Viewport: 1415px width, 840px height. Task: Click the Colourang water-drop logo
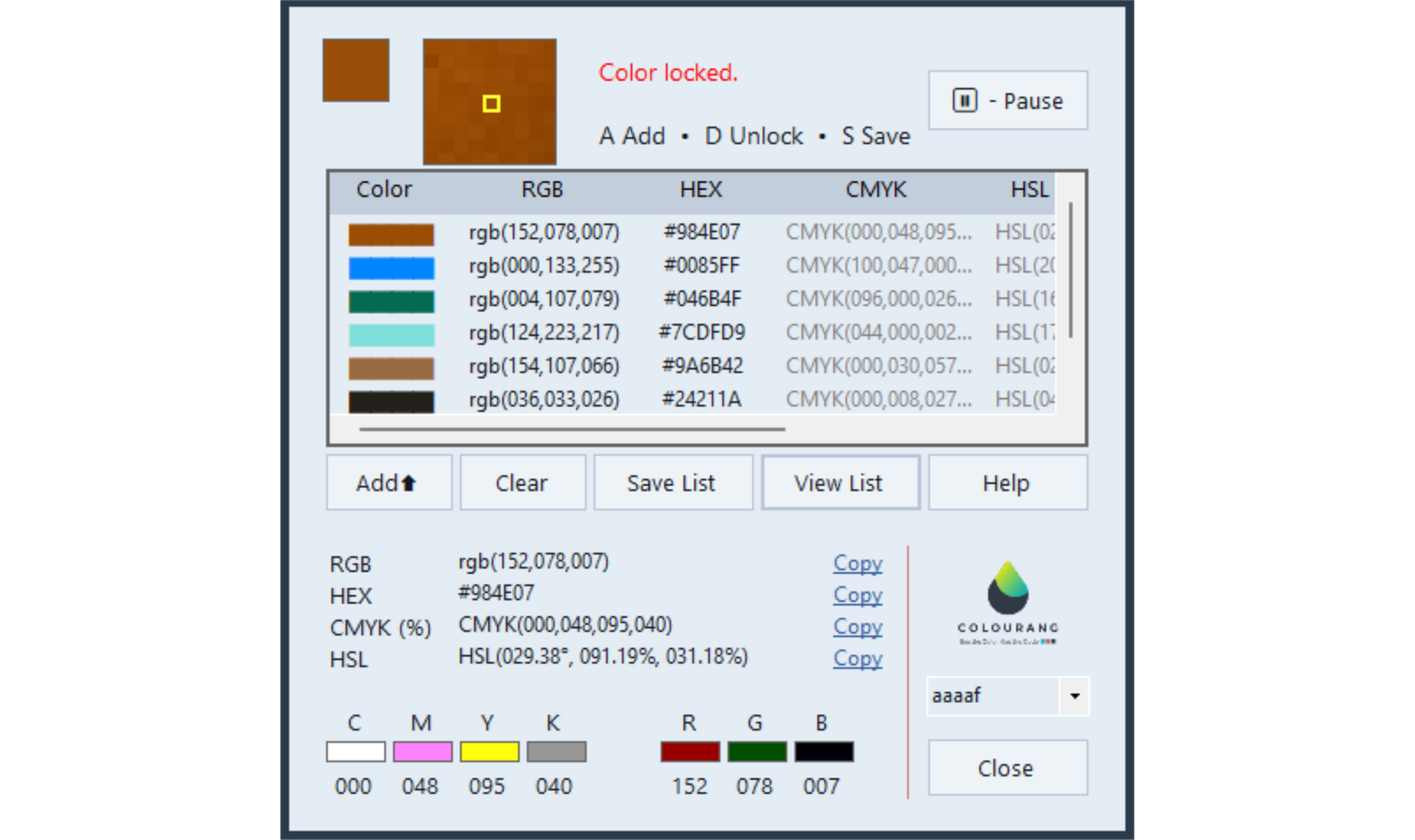point(1008,587)
